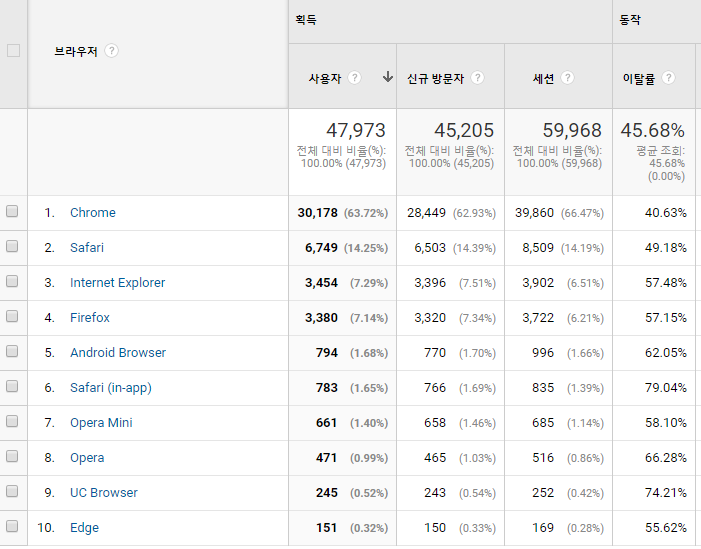Viewport: 701px width, 549px height.
Task: Open help icon next to 사용자 column
Action: [x=355, y=78]
